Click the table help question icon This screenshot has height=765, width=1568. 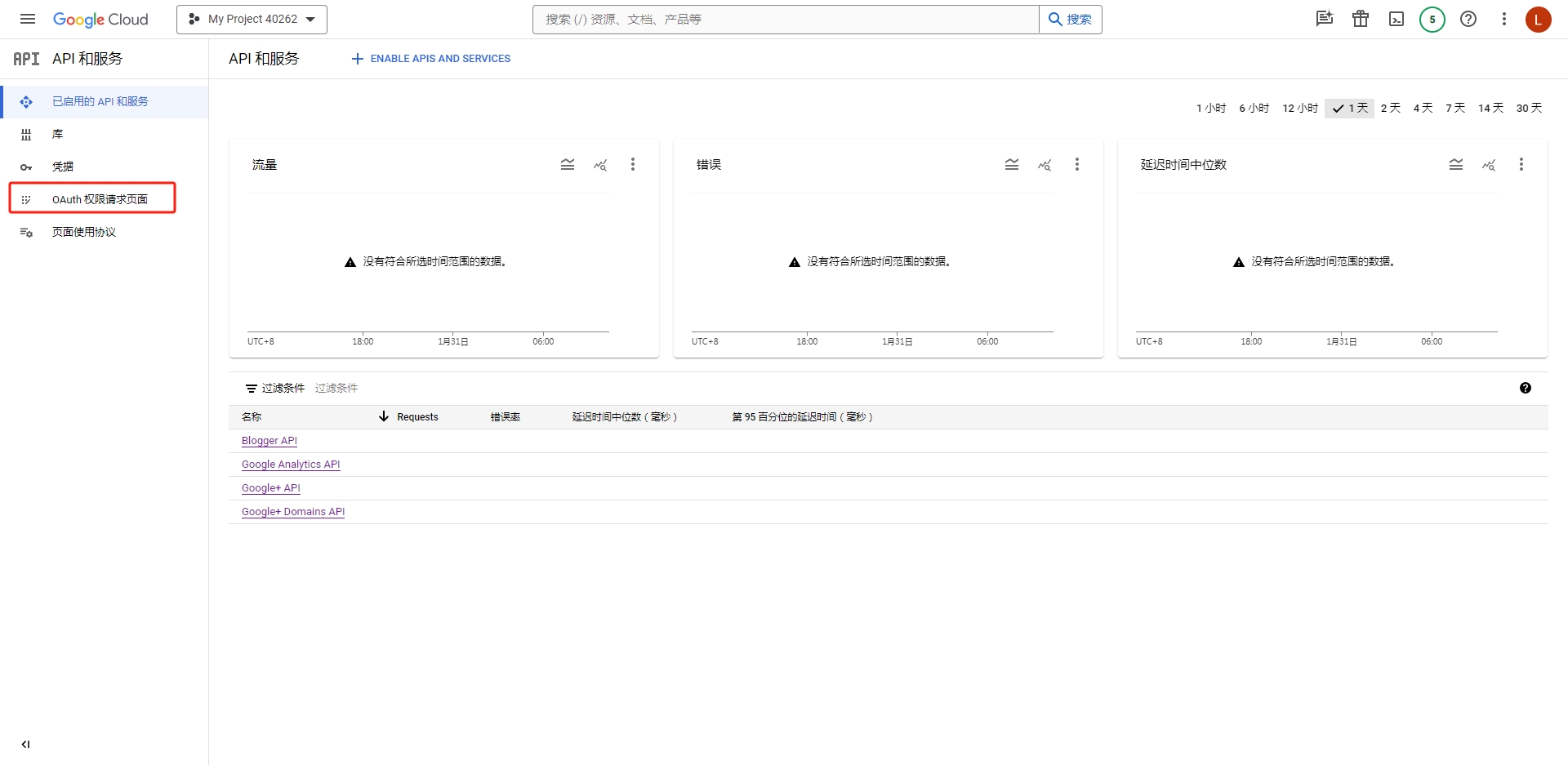pos(1526,388)
